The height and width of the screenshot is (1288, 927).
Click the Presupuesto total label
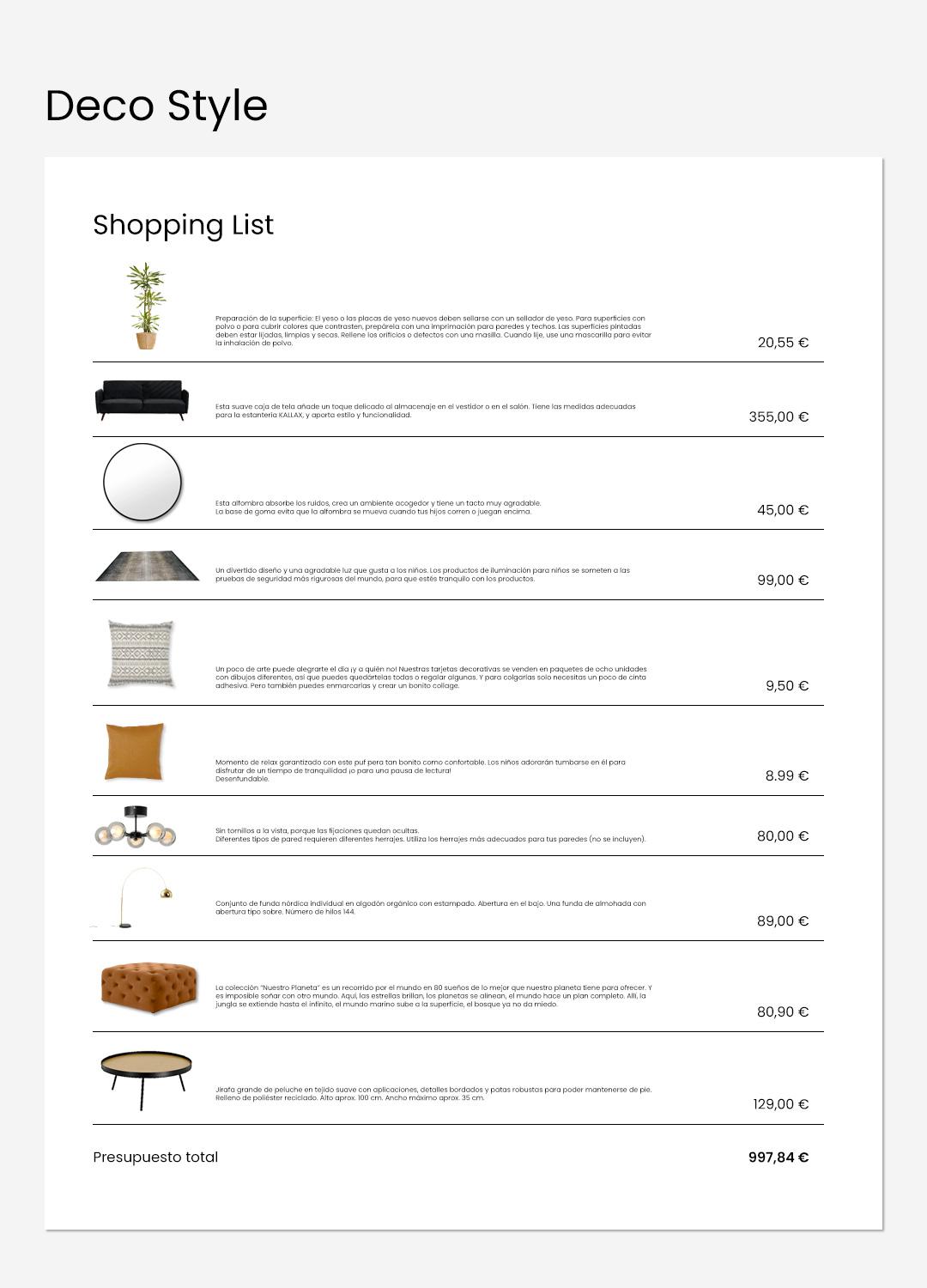pyautogui.click(x=155, y=1157)
